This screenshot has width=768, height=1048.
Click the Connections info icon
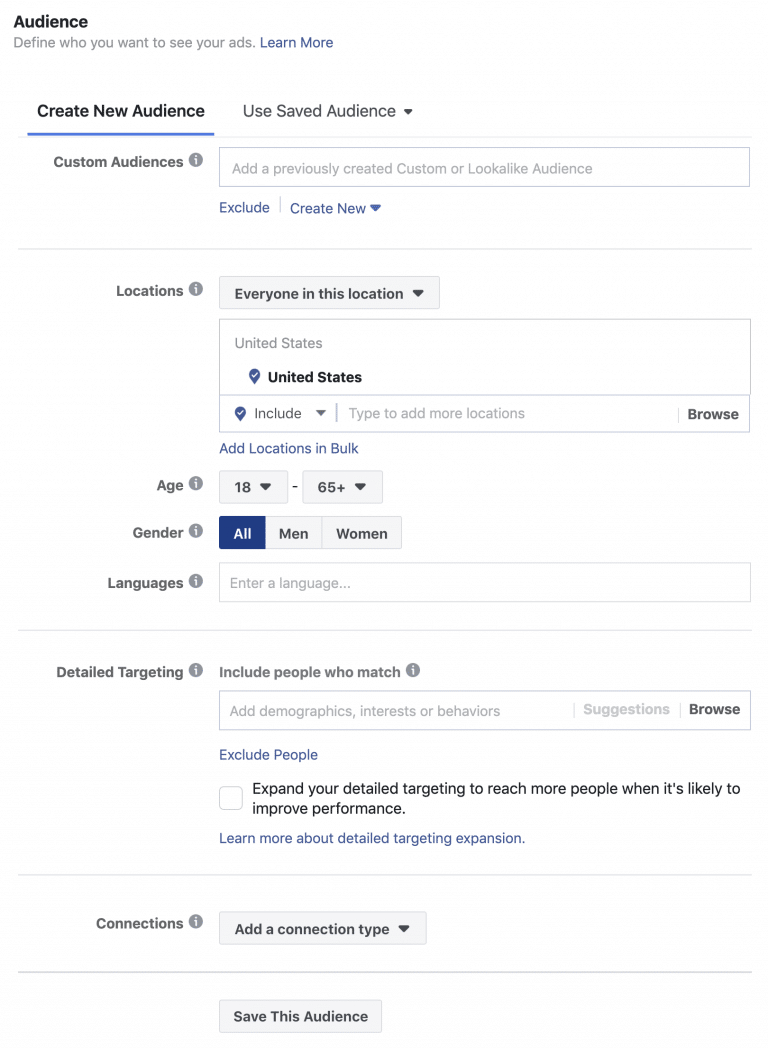pyautogui.click(x=198, y=923)
